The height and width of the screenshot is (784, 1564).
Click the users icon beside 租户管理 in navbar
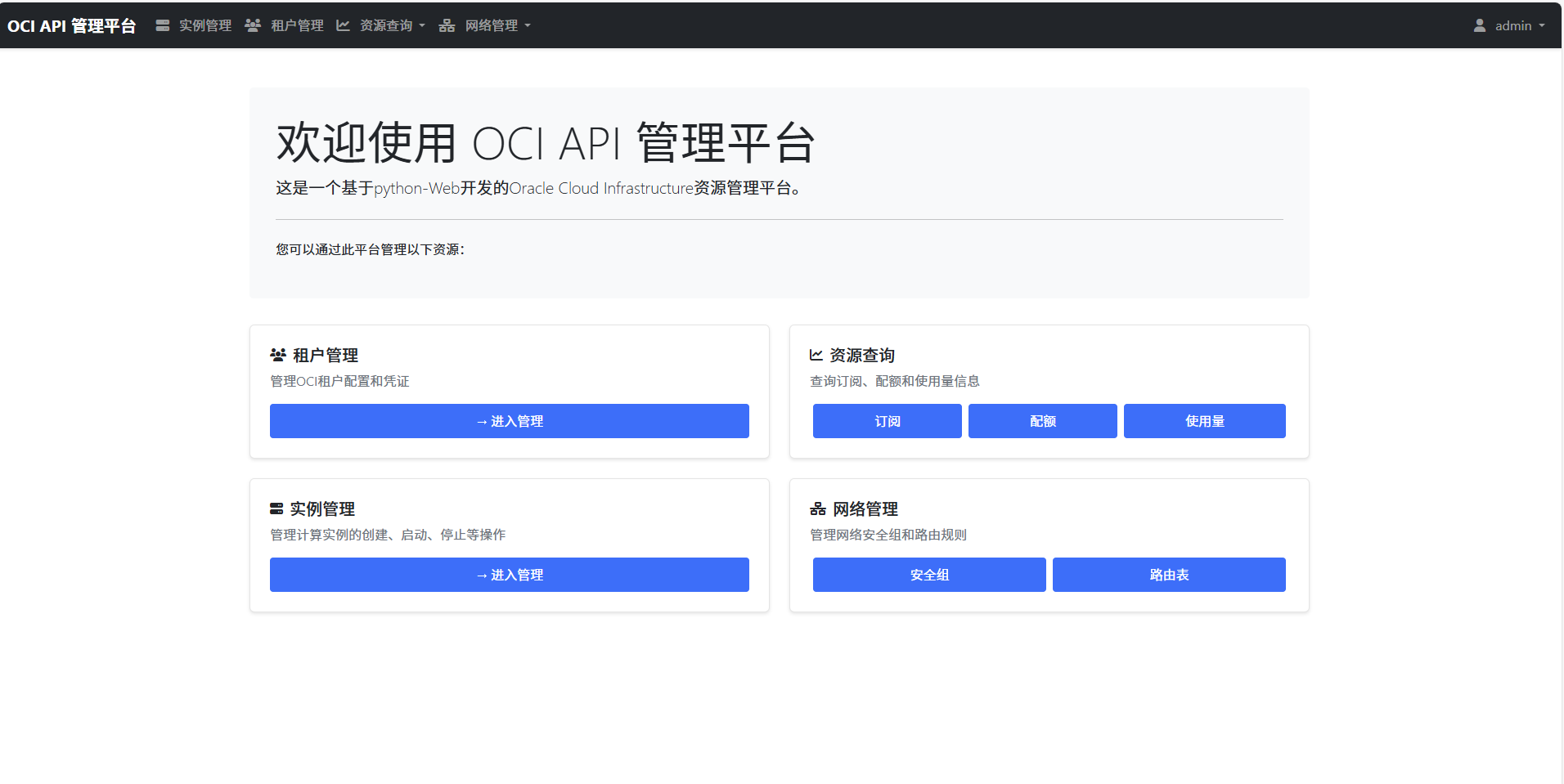pyautogui.click(x=253, y=26)
